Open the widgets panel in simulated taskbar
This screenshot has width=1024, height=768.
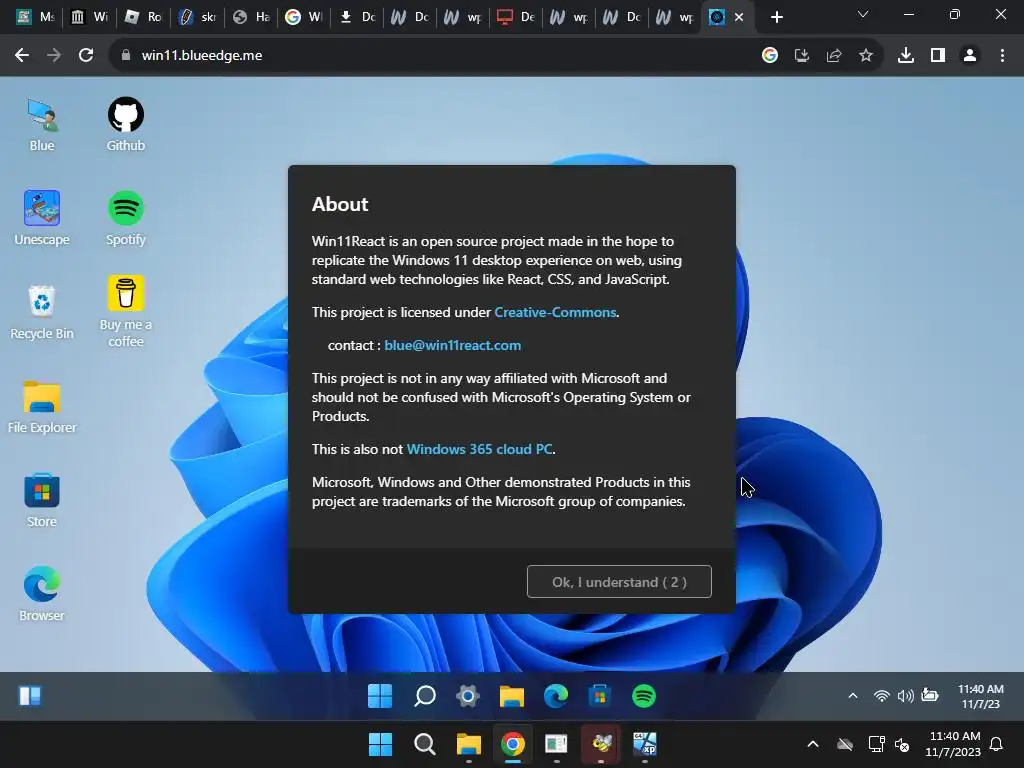click(30, 696)
